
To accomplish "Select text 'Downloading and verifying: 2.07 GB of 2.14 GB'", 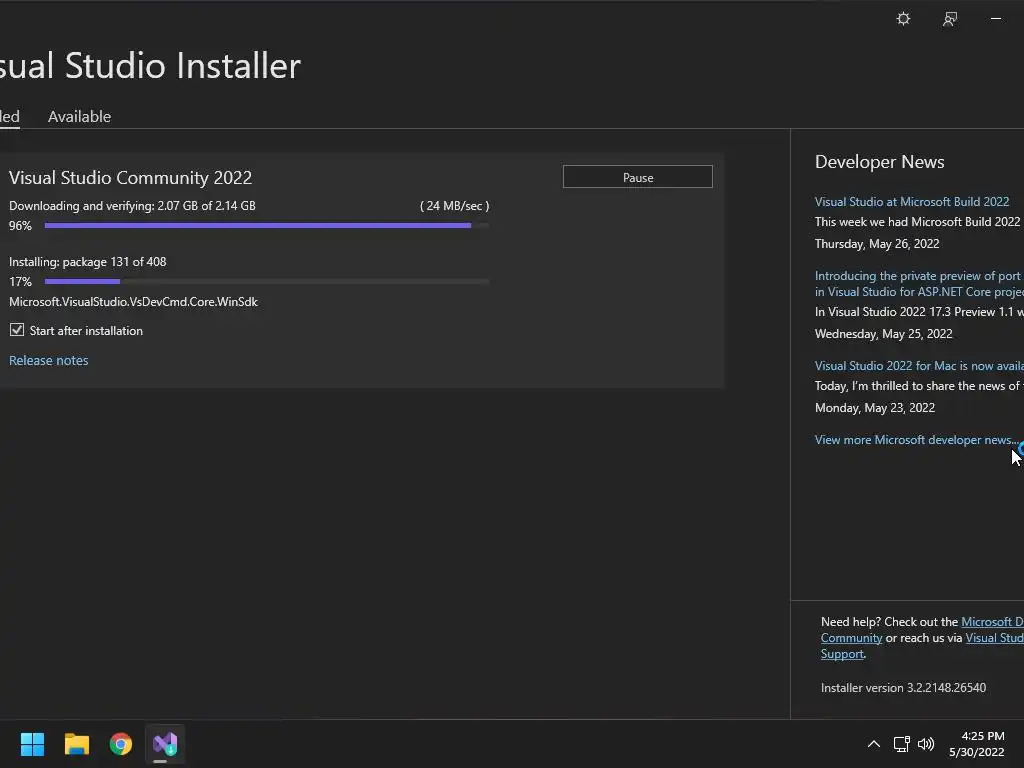I will coord(132,206).
